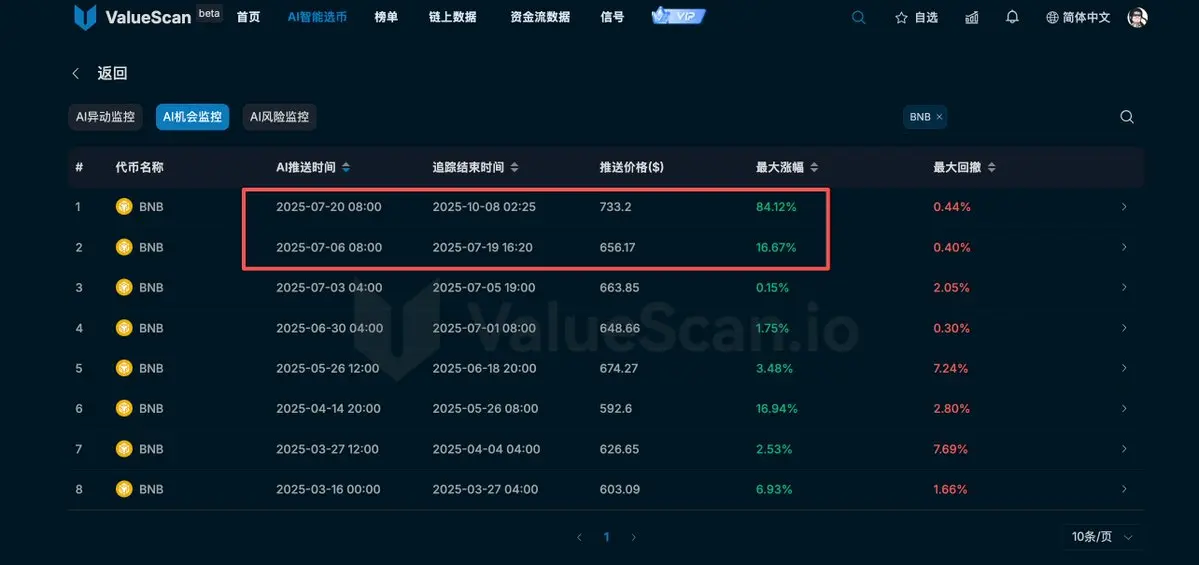Image resolution: width=1199 pixels, height=565 pixels.
Task: Click the 返回 back link
Action: pyautogui.click(x=112, y=73)
